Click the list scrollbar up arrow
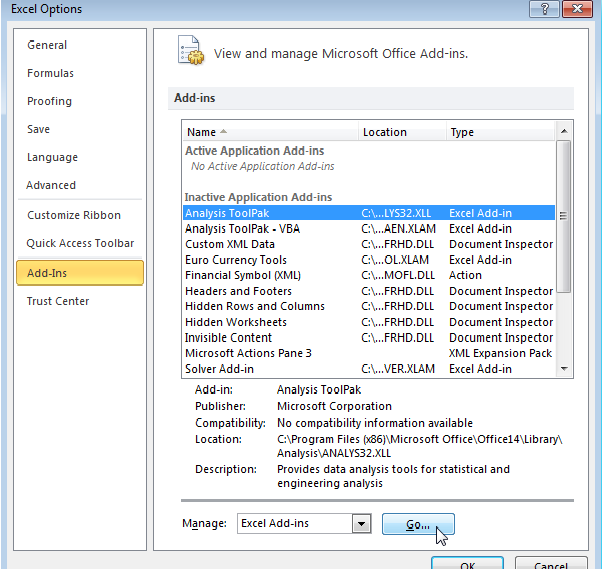602x569 pixels. click(x=564, y=131)
